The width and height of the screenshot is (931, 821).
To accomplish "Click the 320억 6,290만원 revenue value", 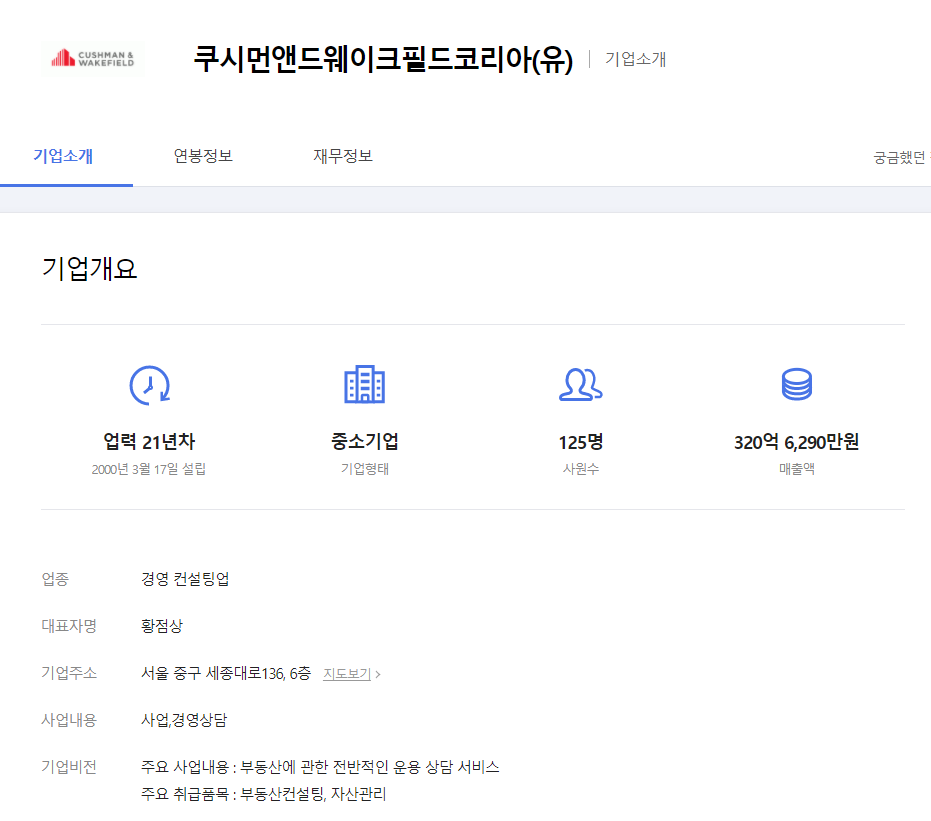I will coord(796,442).
